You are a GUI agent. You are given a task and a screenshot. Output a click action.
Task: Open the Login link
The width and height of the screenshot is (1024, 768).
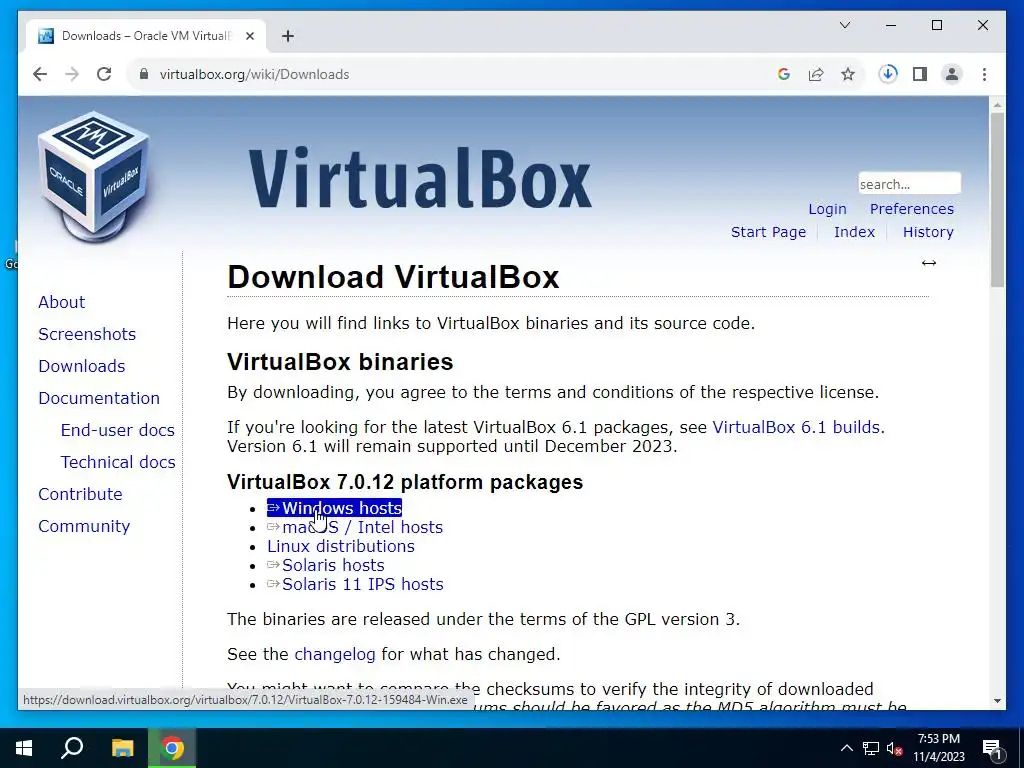click(x=827, y=209)
